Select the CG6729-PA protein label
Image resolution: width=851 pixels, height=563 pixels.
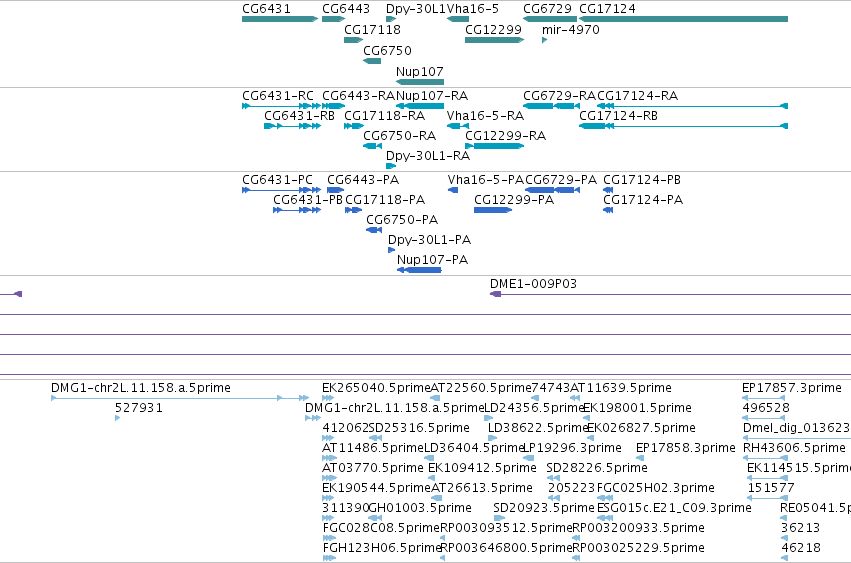(x=561, y=180)
